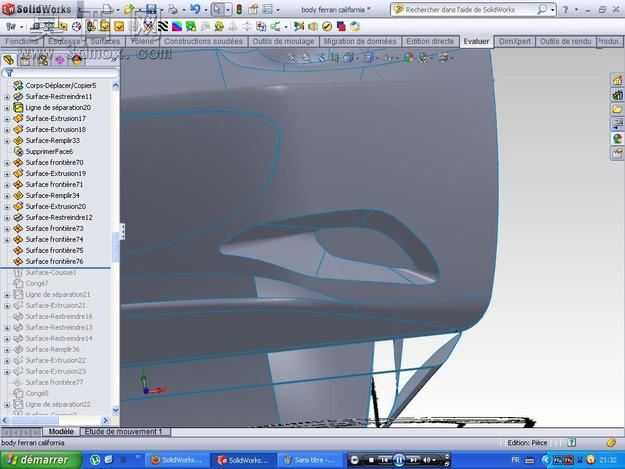The image size is (625, 469).
Task: Click the feature tree vertical scrollbar down arrow
Action: pos(116,410)
